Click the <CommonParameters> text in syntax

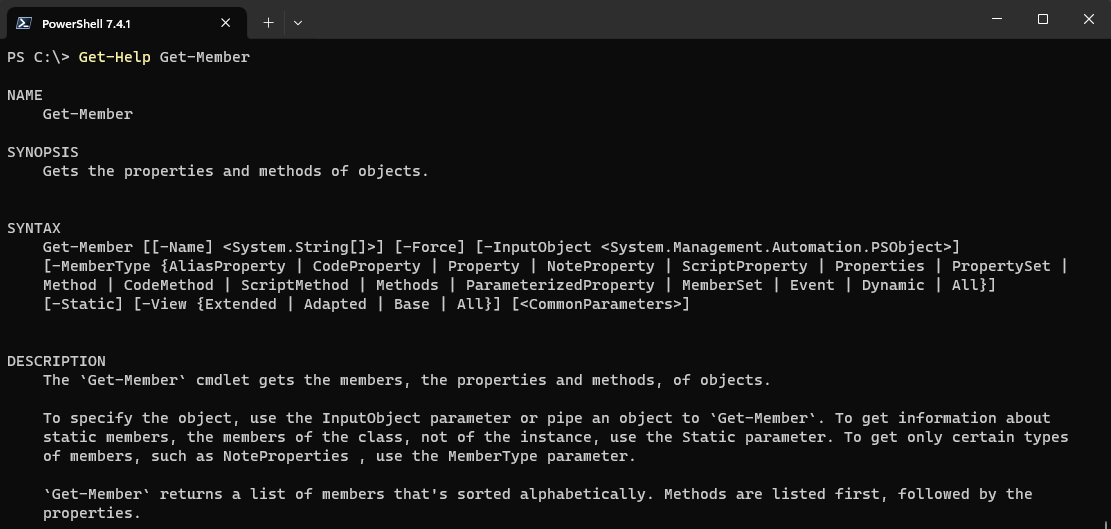pos(600,304)
